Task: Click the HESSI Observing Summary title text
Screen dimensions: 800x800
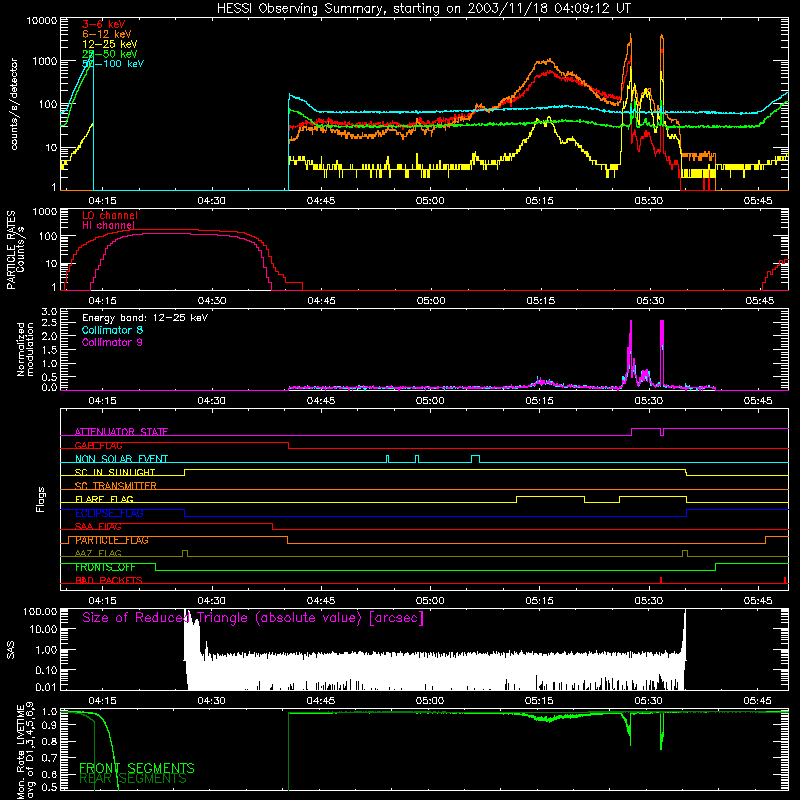Action: pyautogui.click(x=423, y=9)
